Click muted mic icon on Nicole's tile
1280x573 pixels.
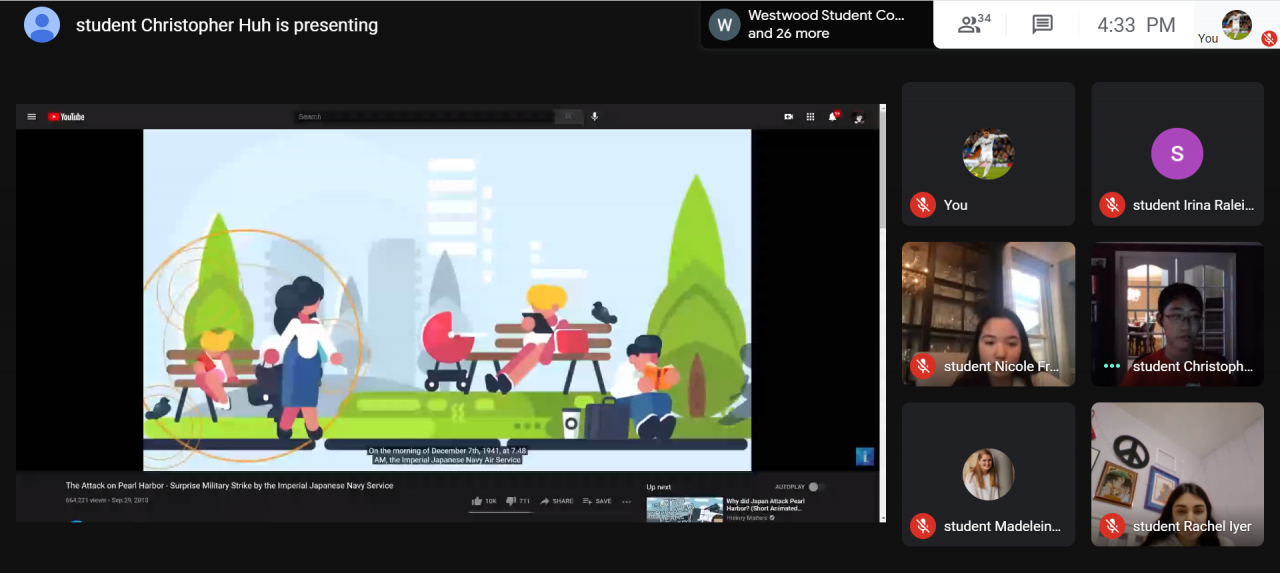pyautogui.click(x=922, y=366)
